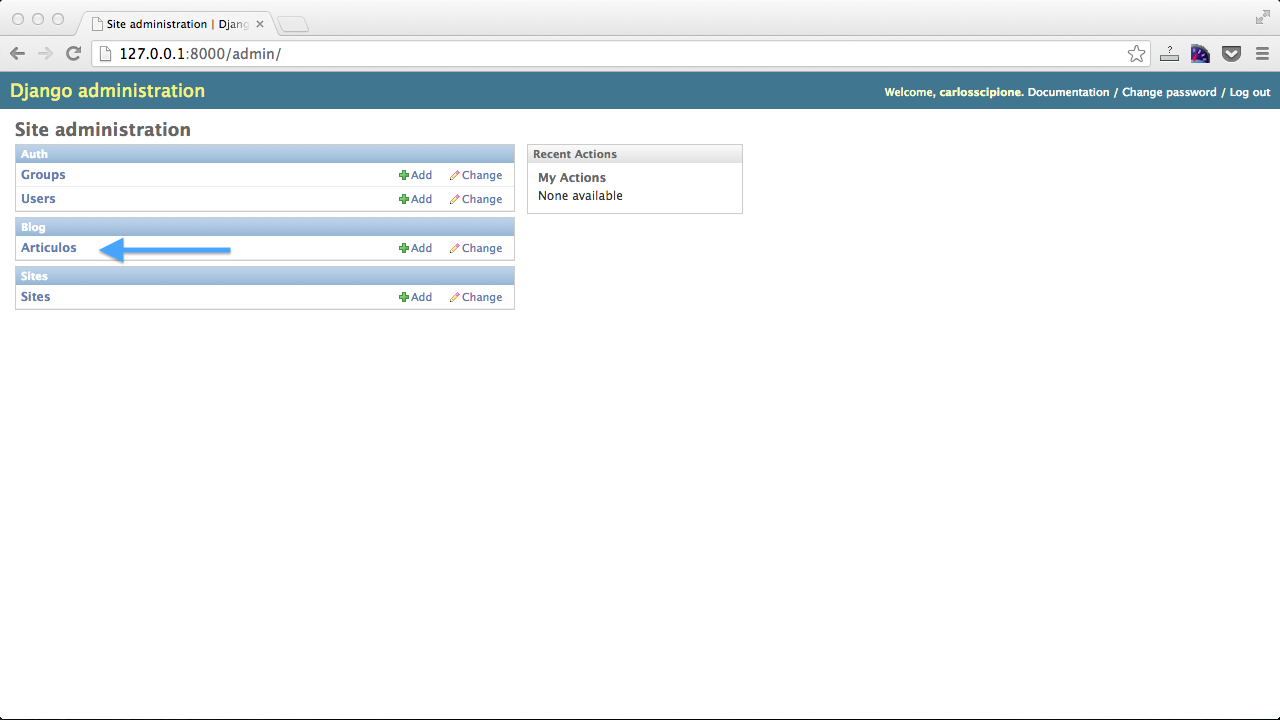Screen dimensions: 1280x720
Task: Open the Documentation link
Action: point(1068,92)
